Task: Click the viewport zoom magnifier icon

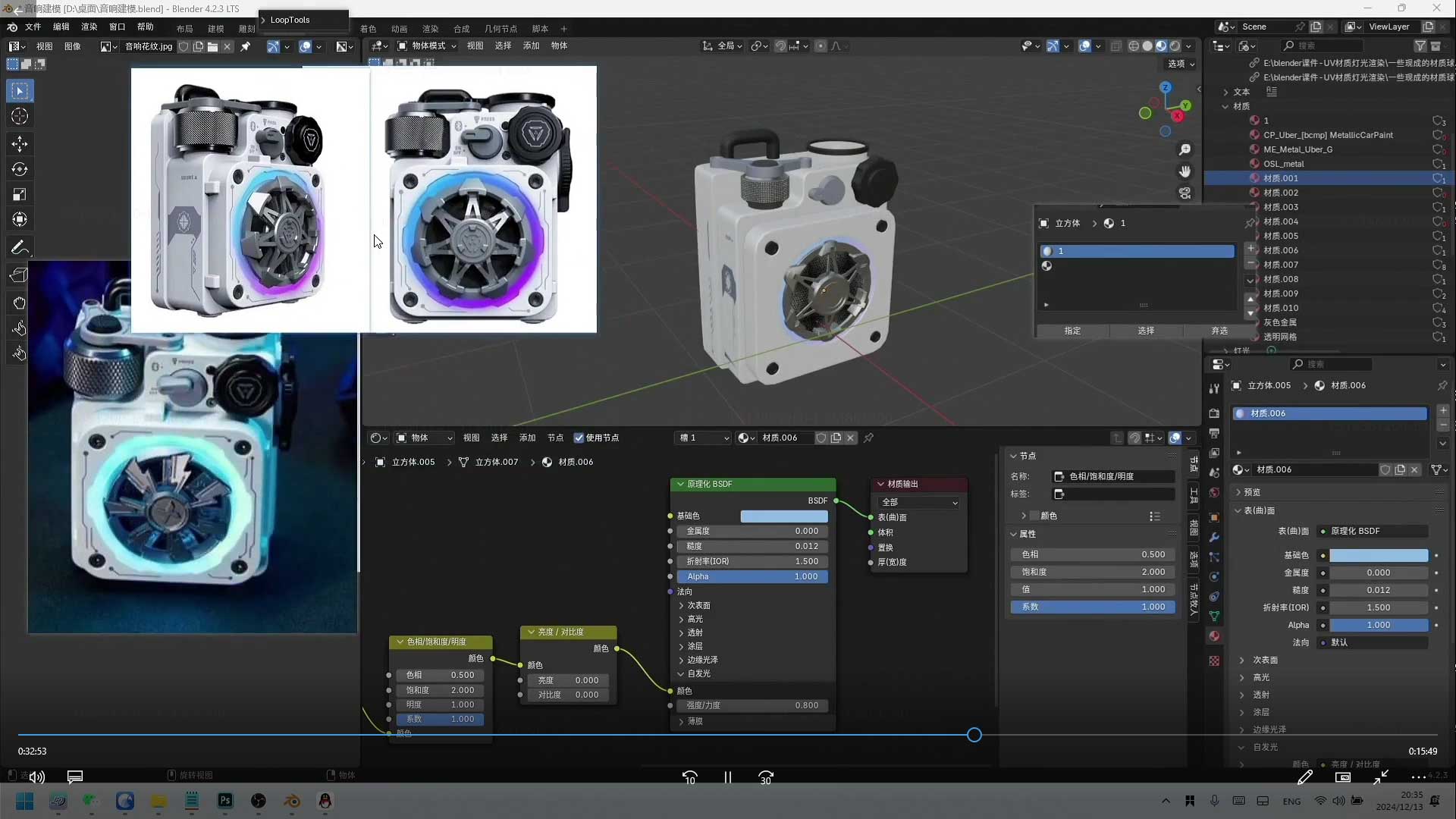Action: click(x=1185, y=149)
